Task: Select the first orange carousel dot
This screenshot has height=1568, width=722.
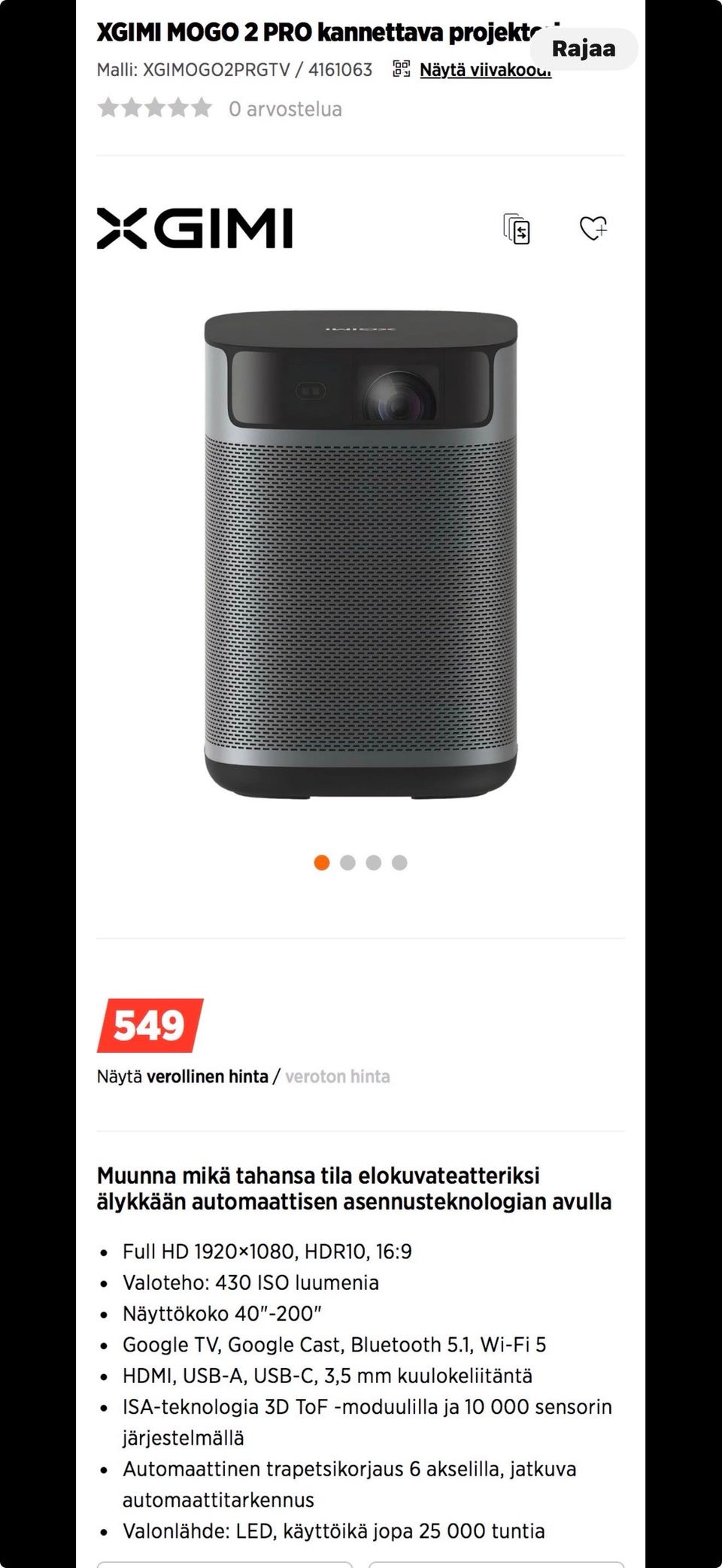Action: click(322, 862)
